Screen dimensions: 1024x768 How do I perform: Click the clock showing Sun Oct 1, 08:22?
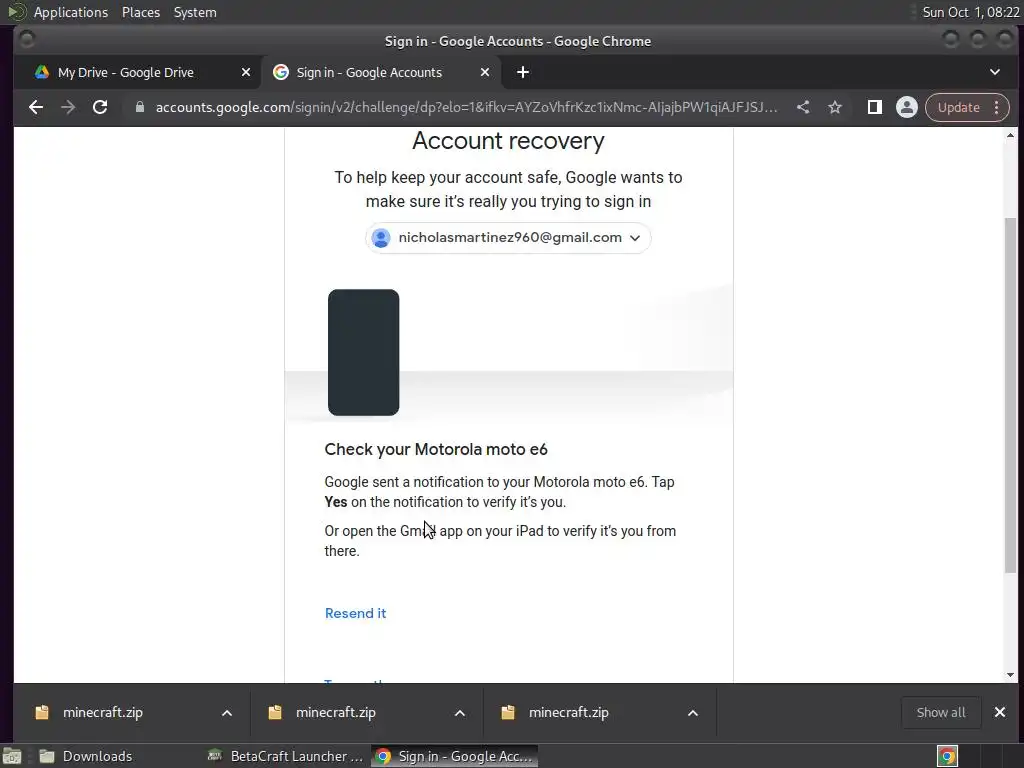click(x=970, y=12)
